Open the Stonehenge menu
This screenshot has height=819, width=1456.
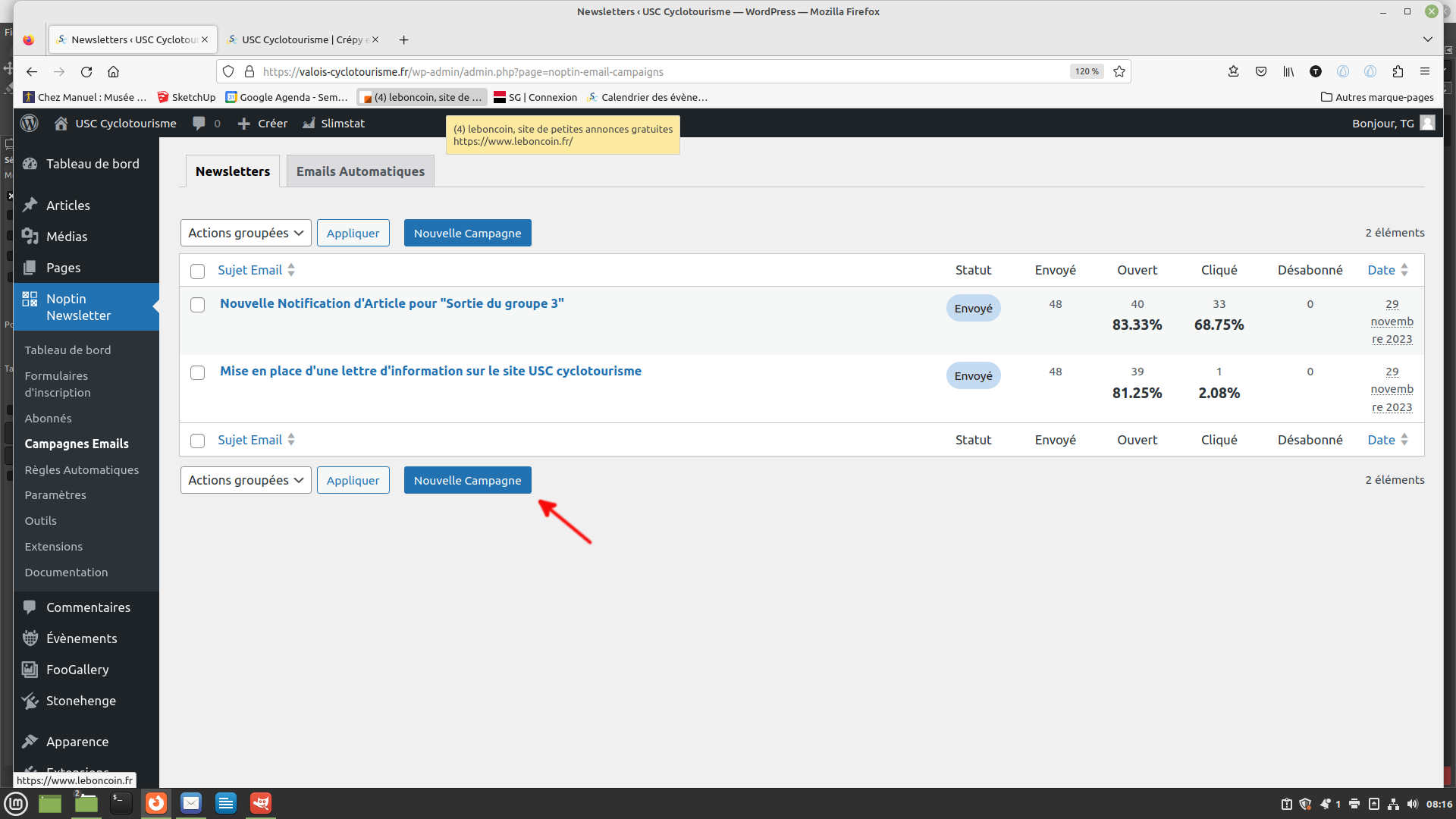(x=86, y=701)
